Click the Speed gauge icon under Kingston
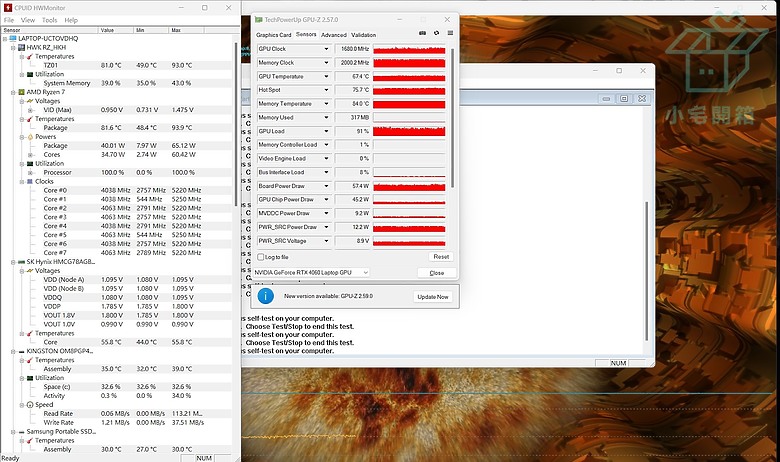Viewport: 780px width, 462px height. (30, 405)
